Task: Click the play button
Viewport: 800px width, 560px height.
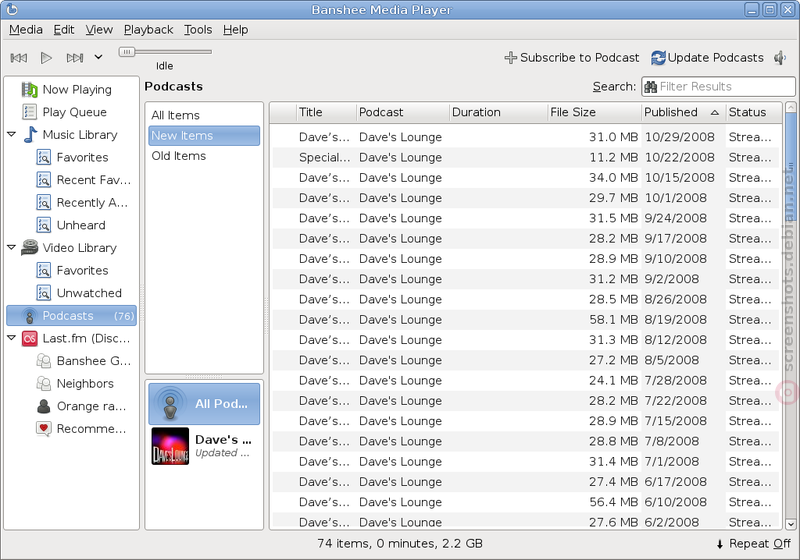Action: pyautogui.click(x=46, y=58)
